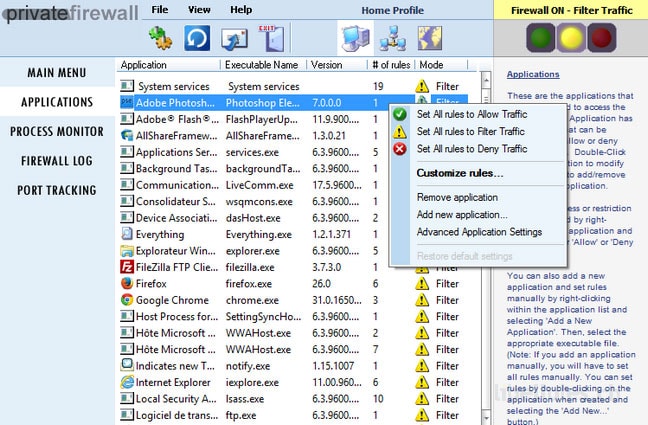
Task: Sort by Executable Name column header
Action: point(263,65)
